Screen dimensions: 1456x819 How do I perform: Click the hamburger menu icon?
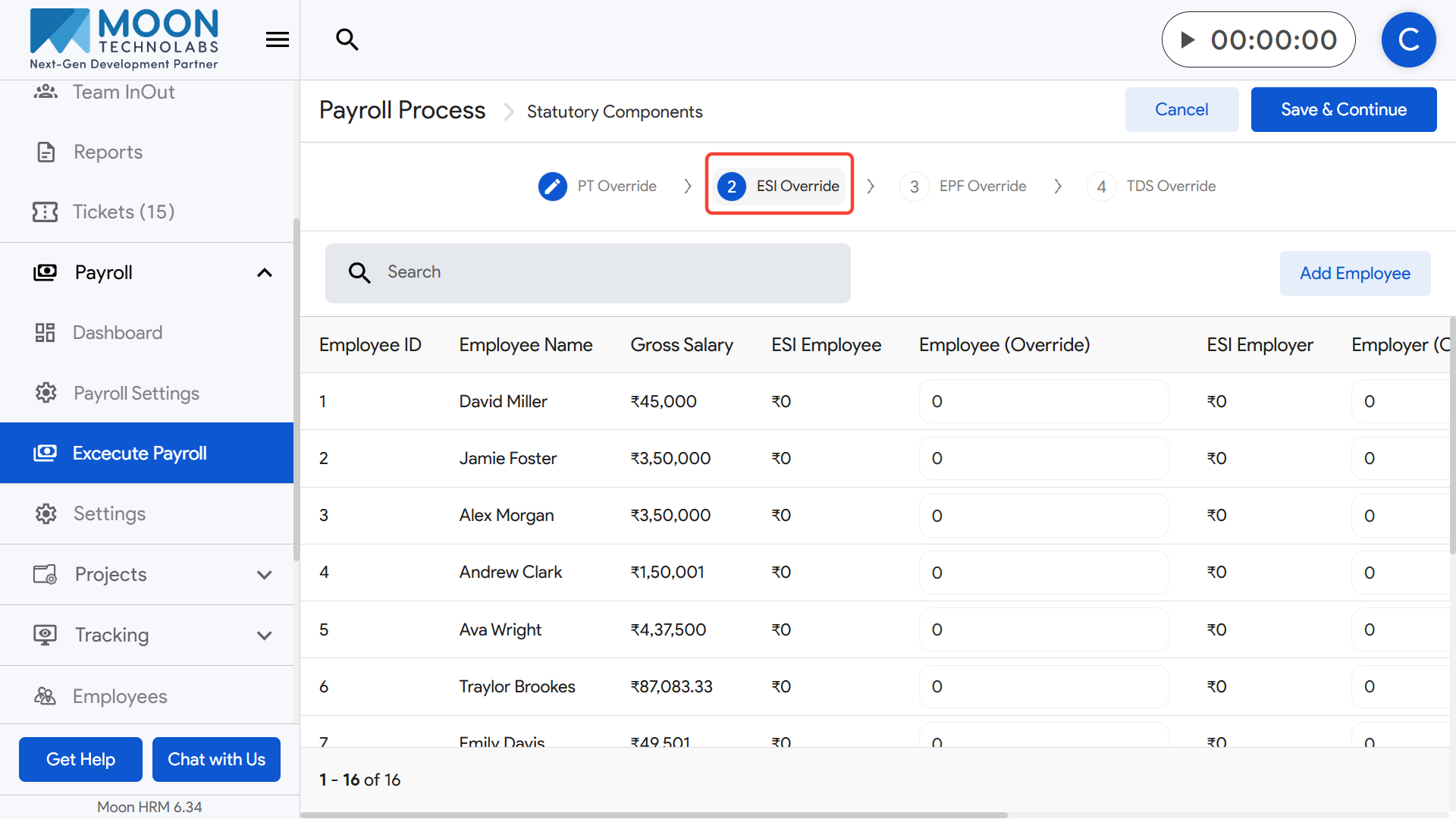(278, 39)
